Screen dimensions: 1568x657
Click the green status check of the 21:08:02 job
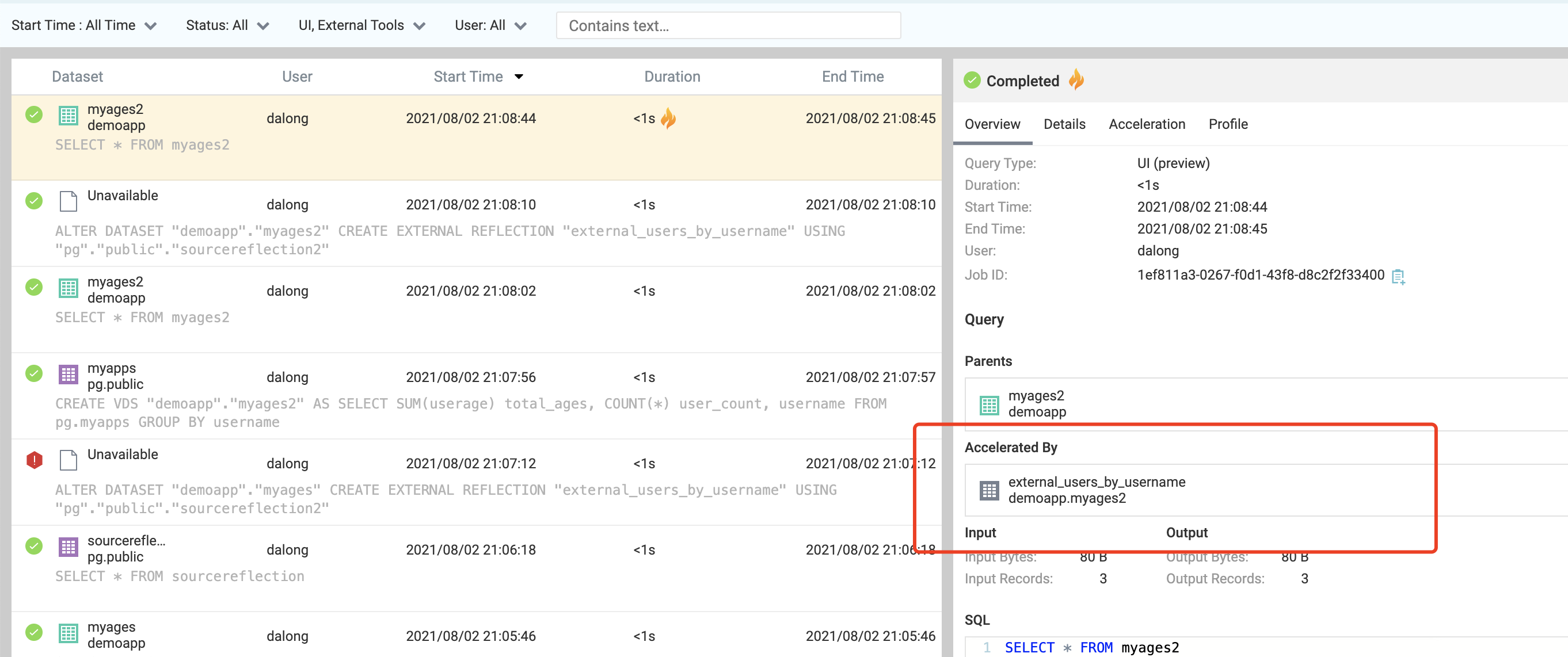point(34,287)
